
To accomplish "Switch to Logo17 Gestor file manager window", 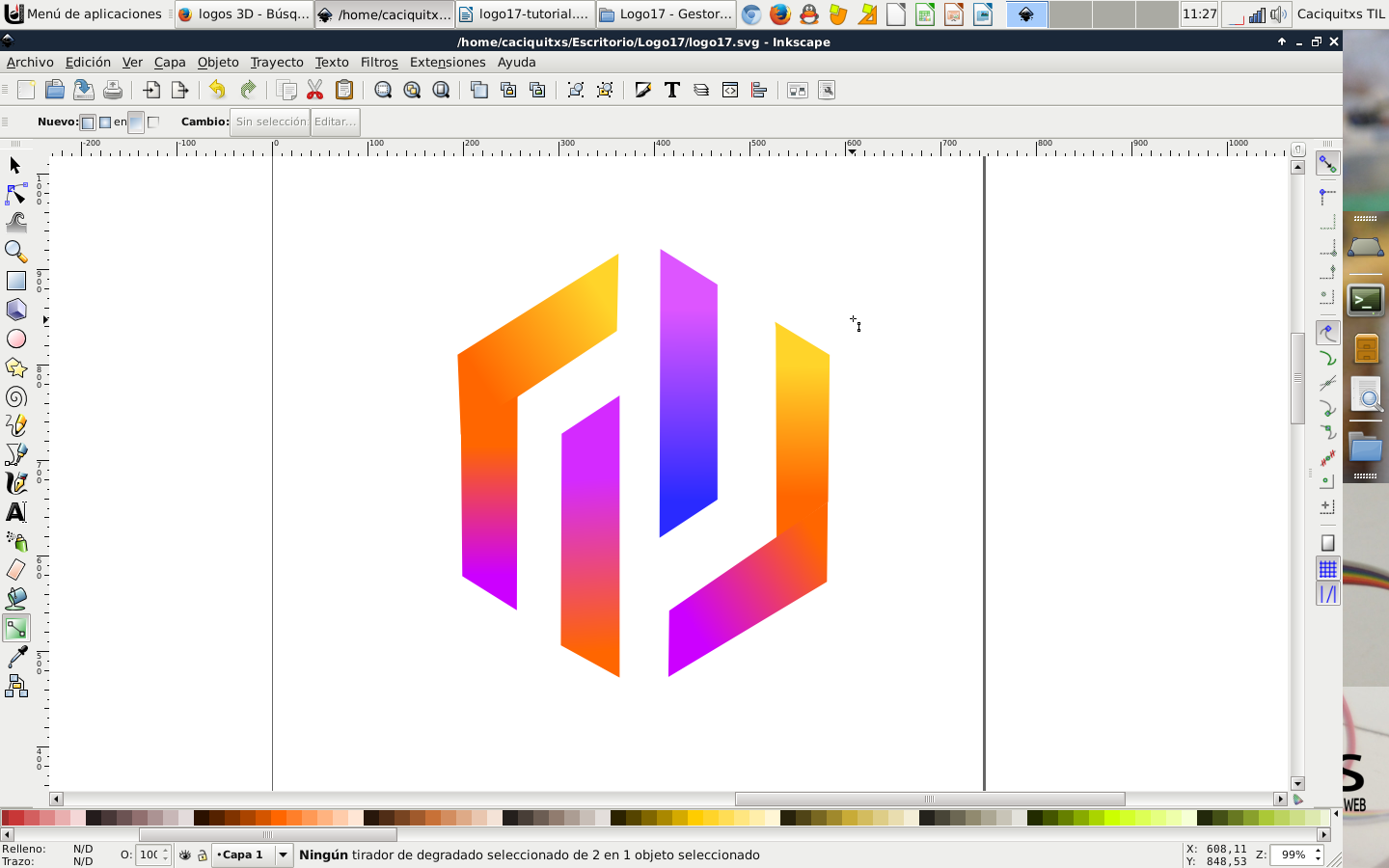I will (x=666, y=14).
